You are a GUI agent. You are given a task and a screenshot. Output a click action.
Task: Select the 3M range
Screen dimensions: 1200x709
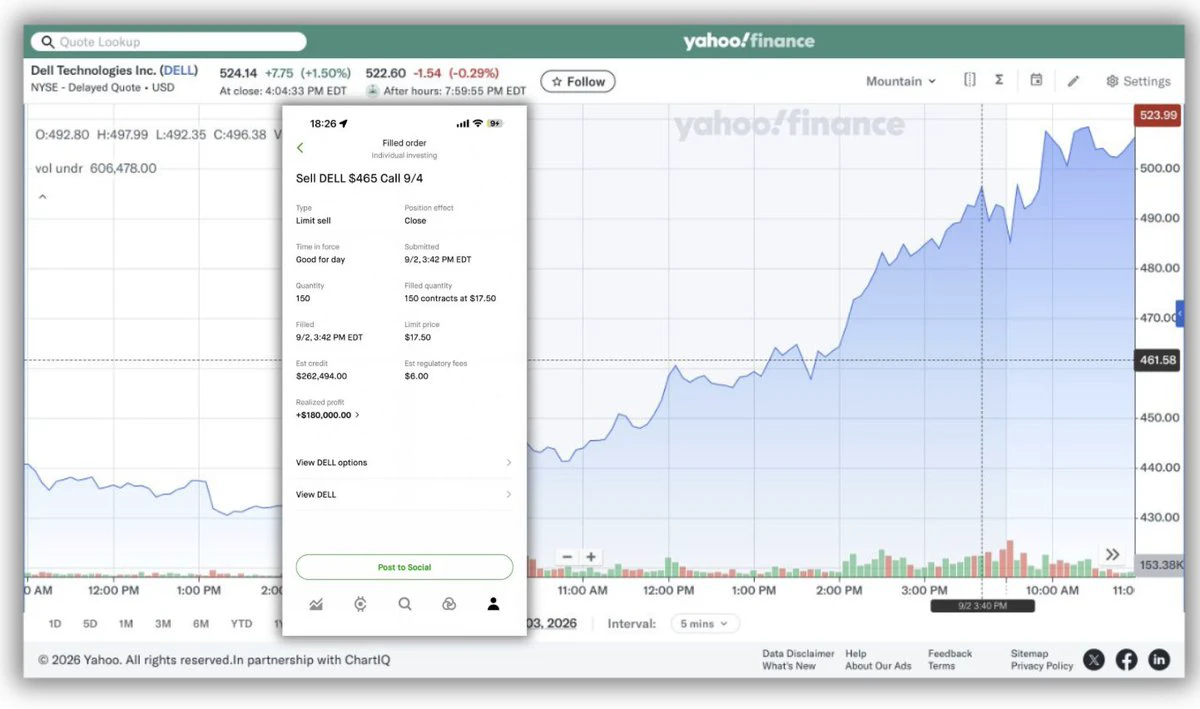pyautogui.click(x=163, y=624)
